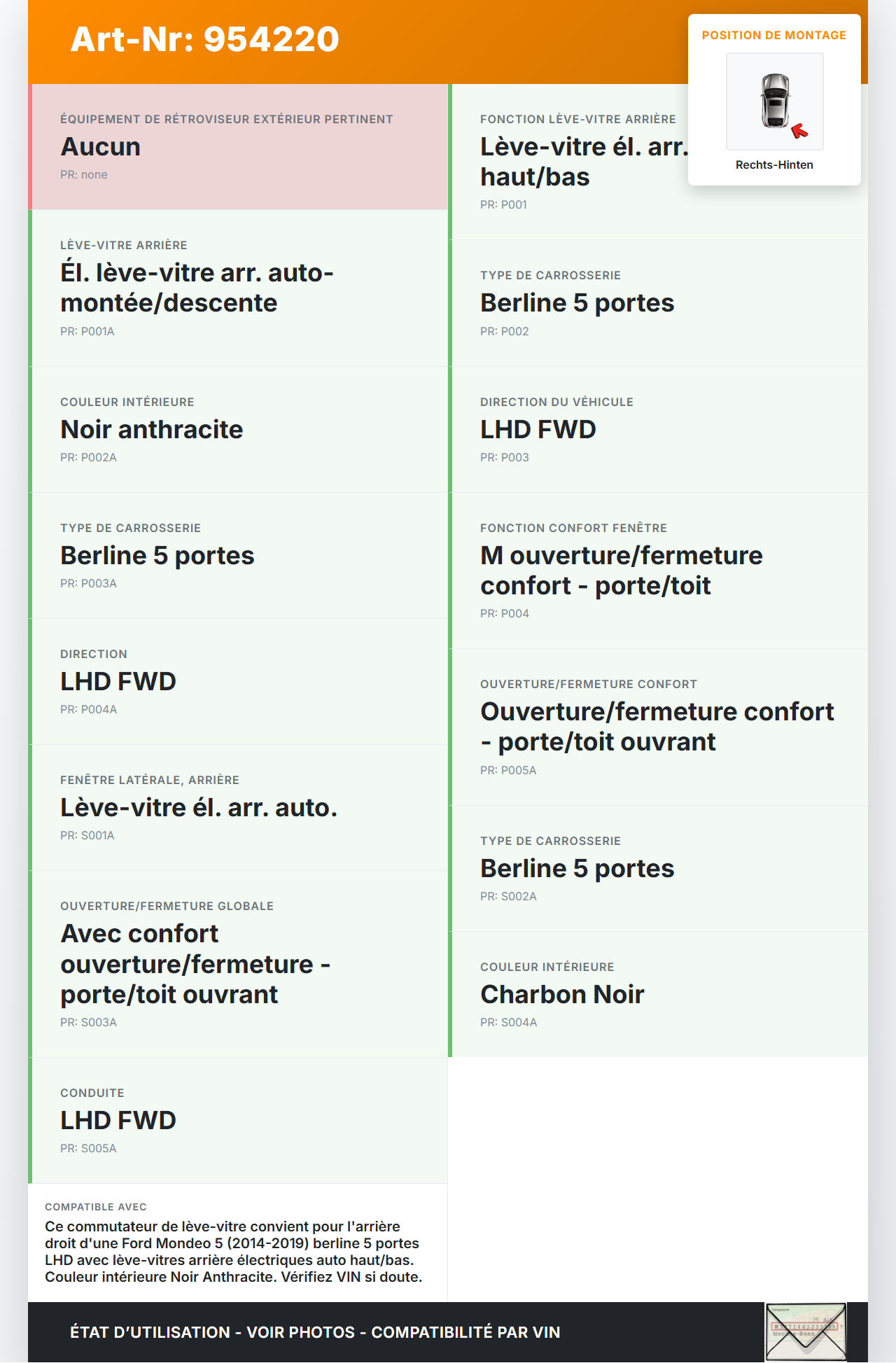Click the Rechts-Hinten position label
896x1363 pixels.
(x=774, y=165)
